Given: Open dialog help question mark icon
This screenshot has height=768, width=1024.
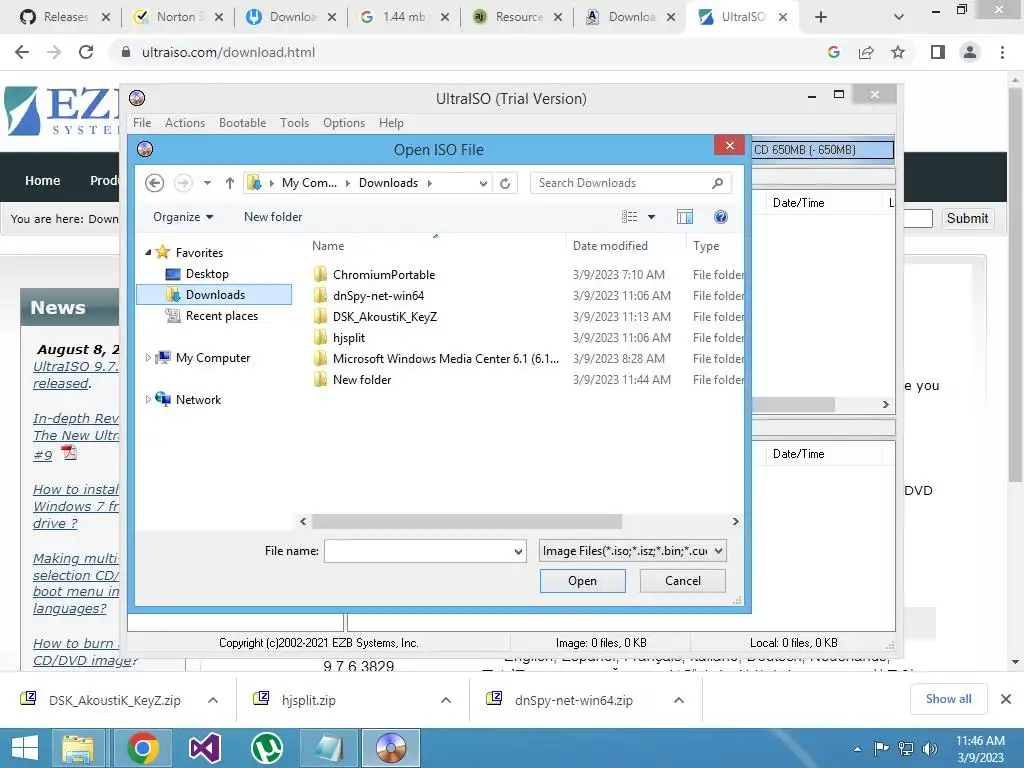Looking at the screenshot, I should click(721, 217).
